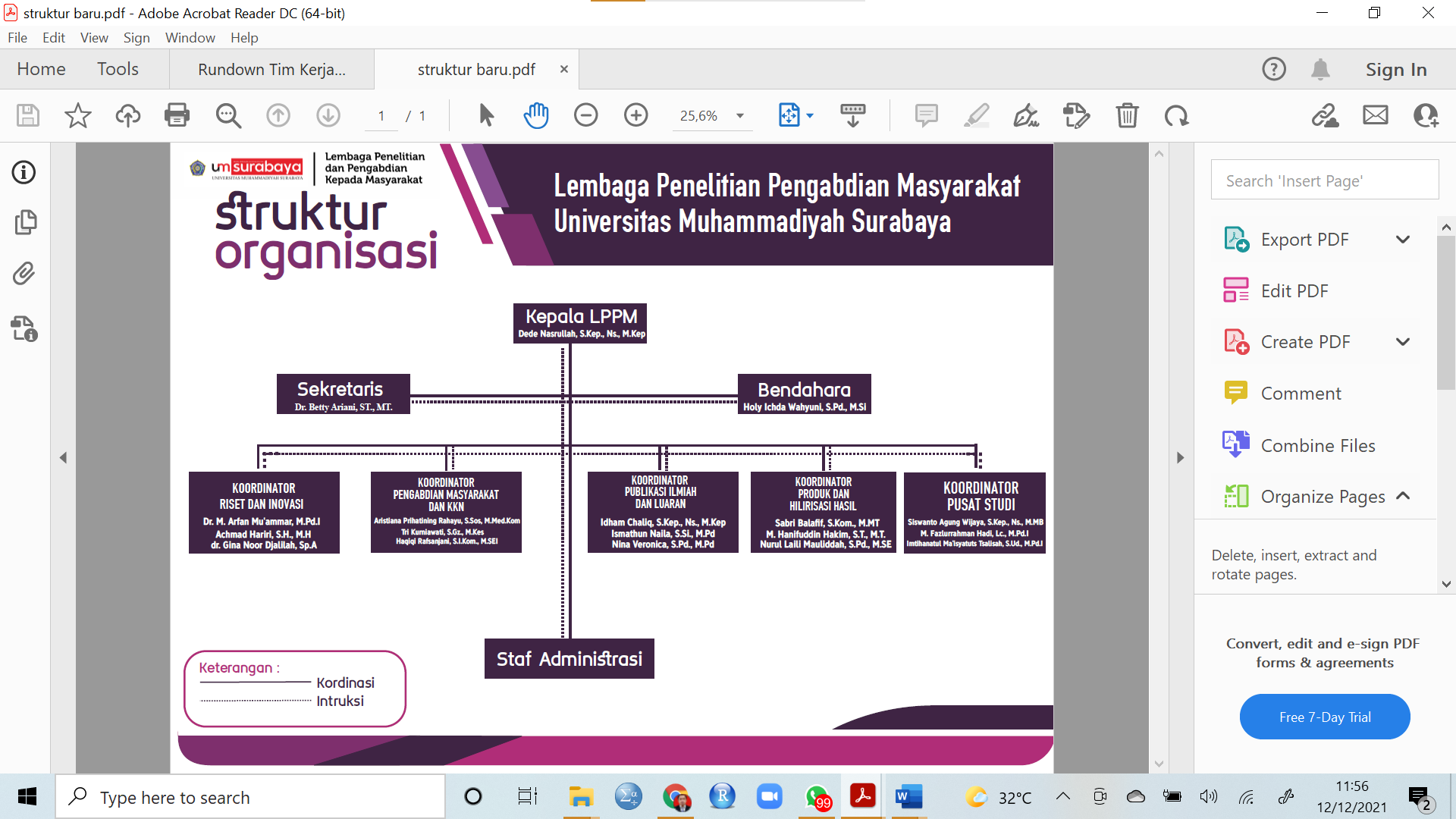
Task: Open the notifications bell
Action: click(1320, 69)
